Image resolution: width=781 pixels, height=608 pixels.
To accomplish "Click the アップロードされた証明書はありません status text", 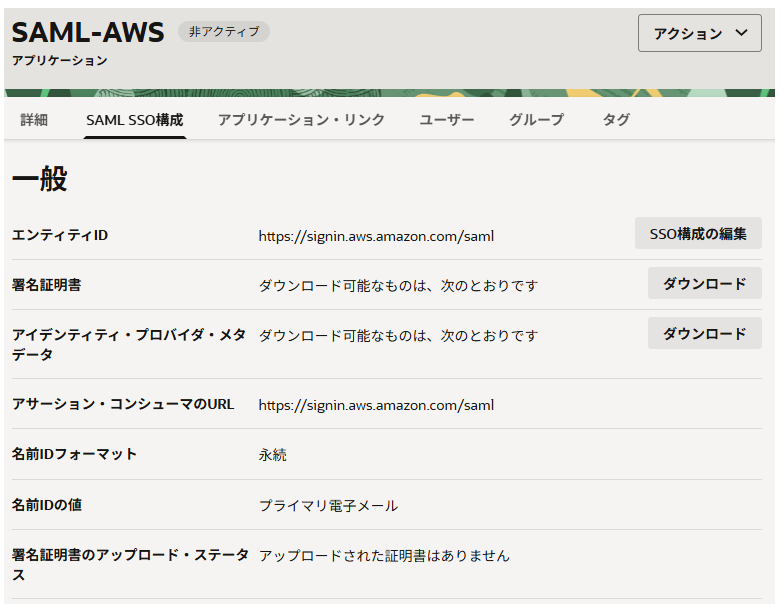I will (384, 555).
